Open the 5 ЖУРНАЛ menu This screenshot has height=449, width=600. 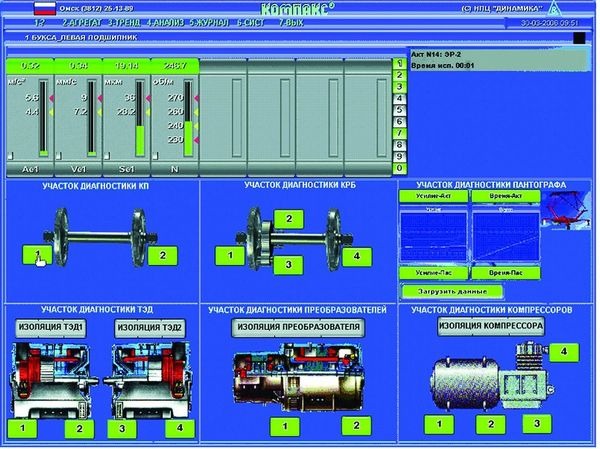pyautogui.click(x=213, y=21)
